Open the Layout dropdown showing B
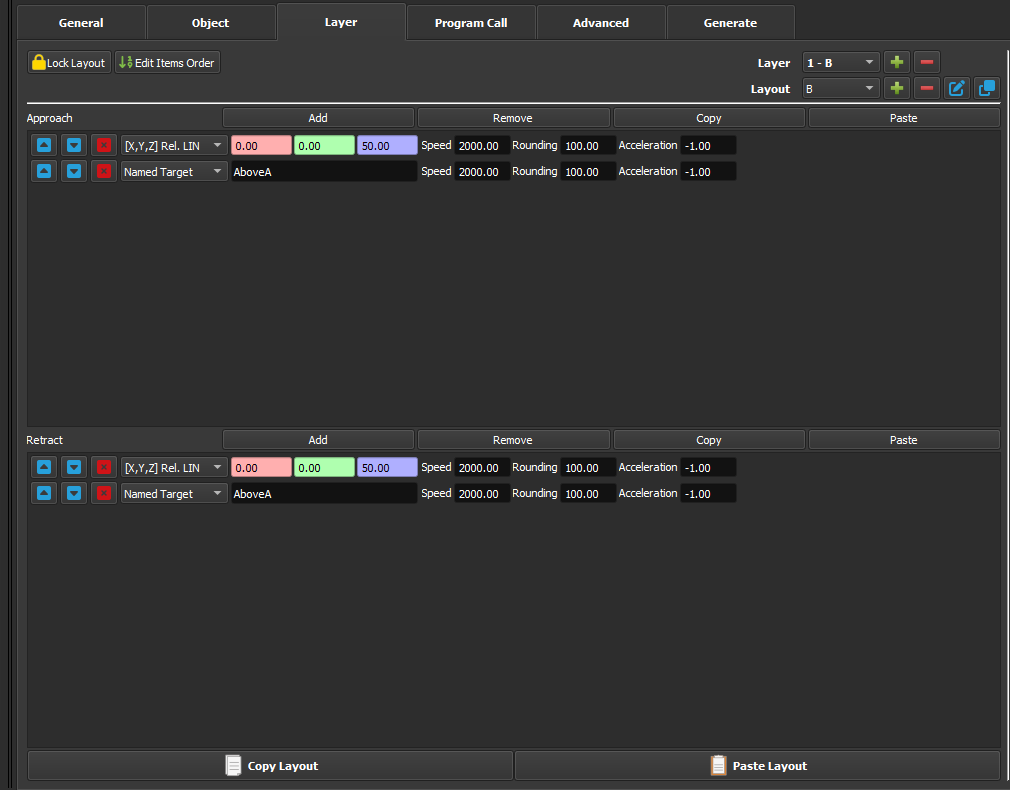This screenshot has width=1010, height=790. pos(841,89)
